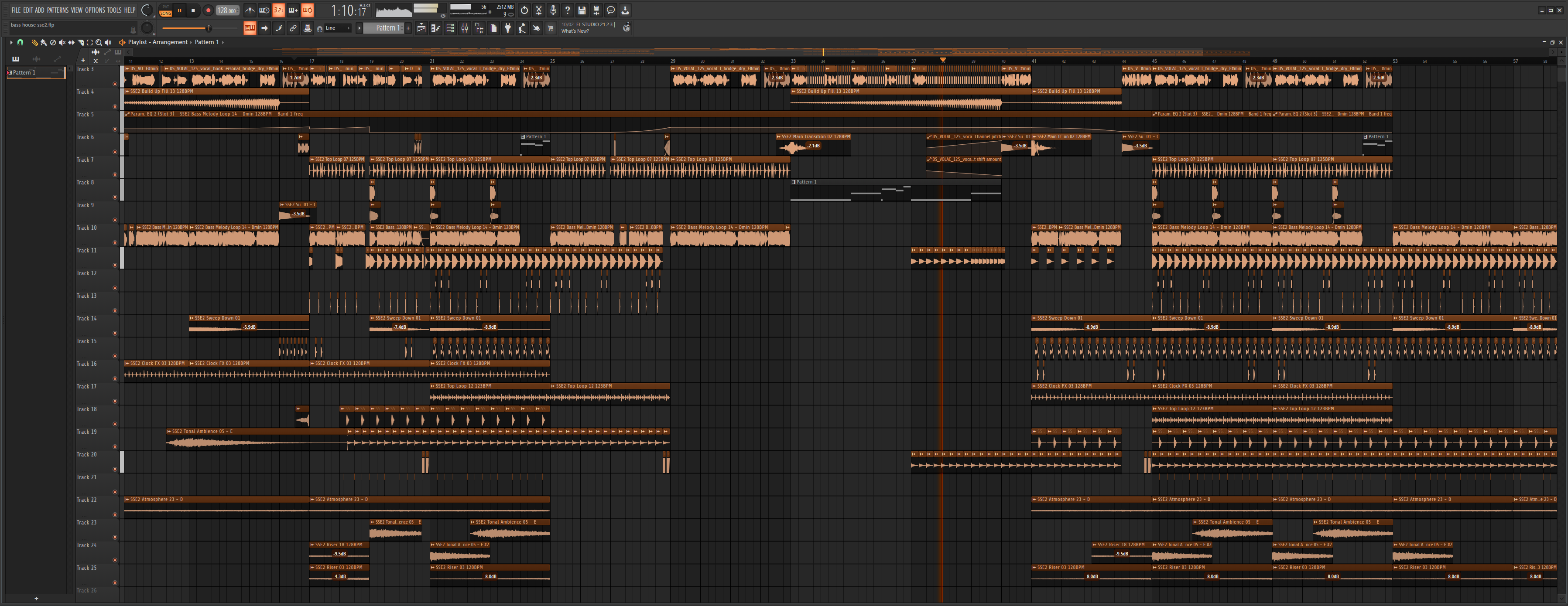The height and width of the screenshot is (606, 1568).
Task: Open the Channel rack icon
Action: [450, 28]
